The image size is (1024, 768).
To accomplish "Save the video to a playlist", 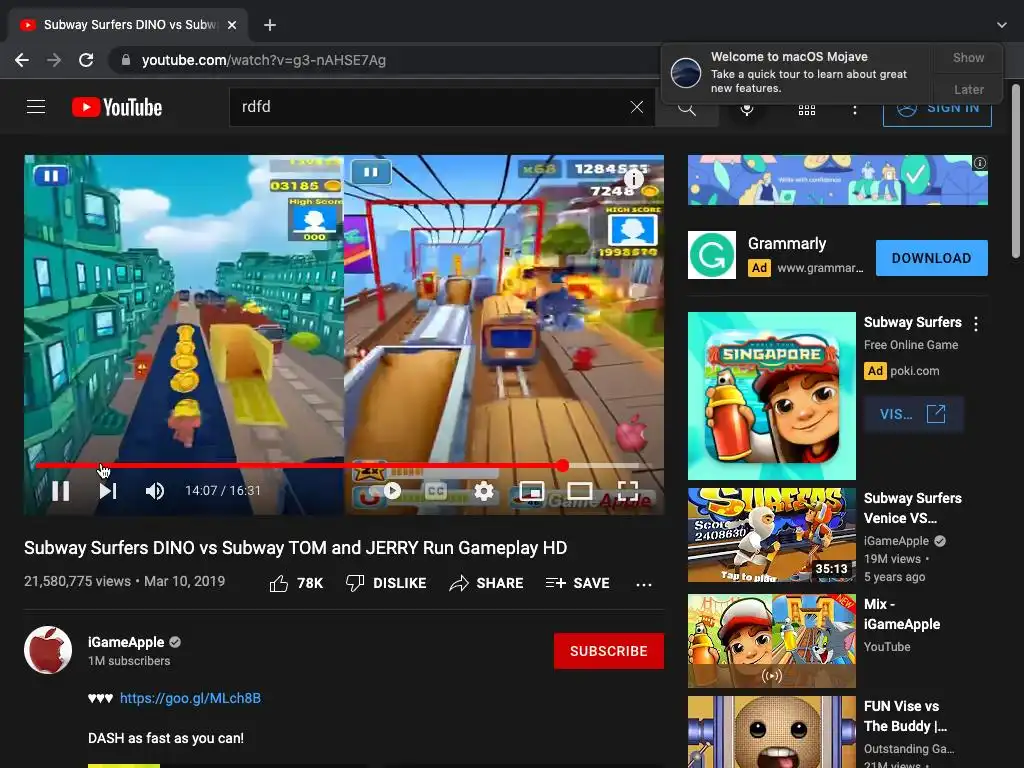I will [x=577, y=583].
